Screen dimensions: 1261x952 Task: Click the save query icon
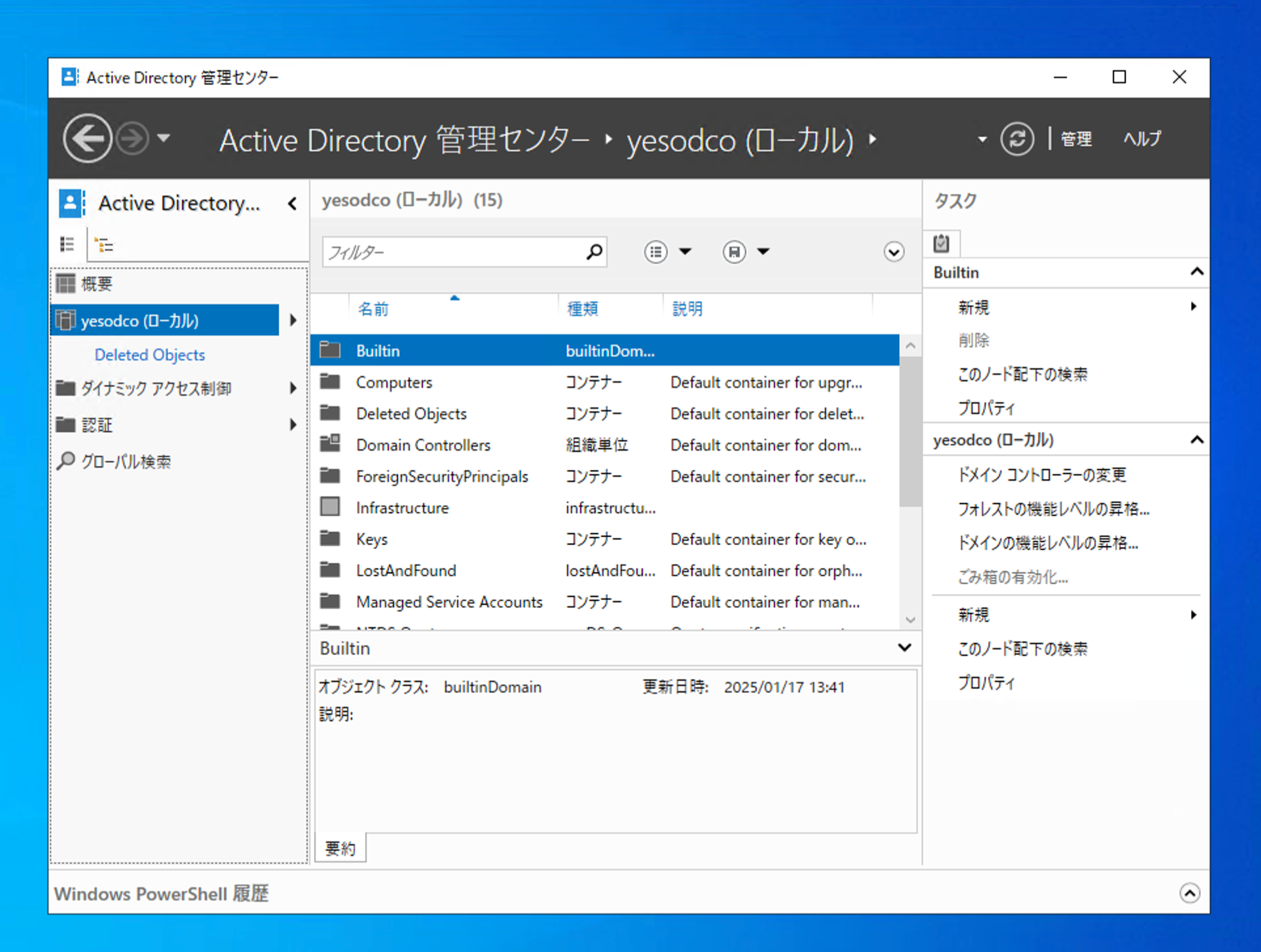(x=734, y=251)
